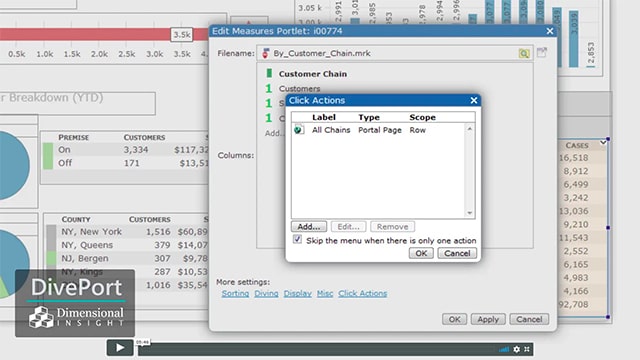640x360 pixels.
Task: Click the 92,708 cases total
Action: coord(573,304)
